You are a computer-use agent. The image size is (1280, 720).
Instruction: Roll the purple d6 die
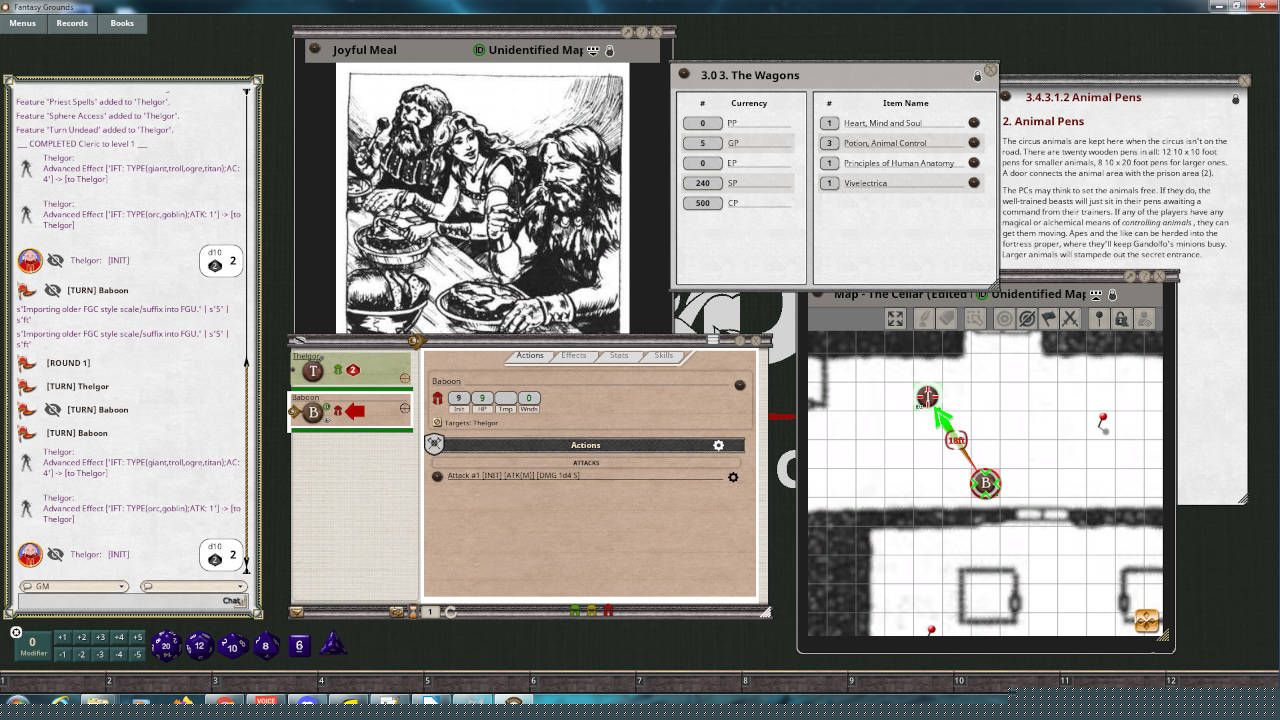[x=300, y=646]
